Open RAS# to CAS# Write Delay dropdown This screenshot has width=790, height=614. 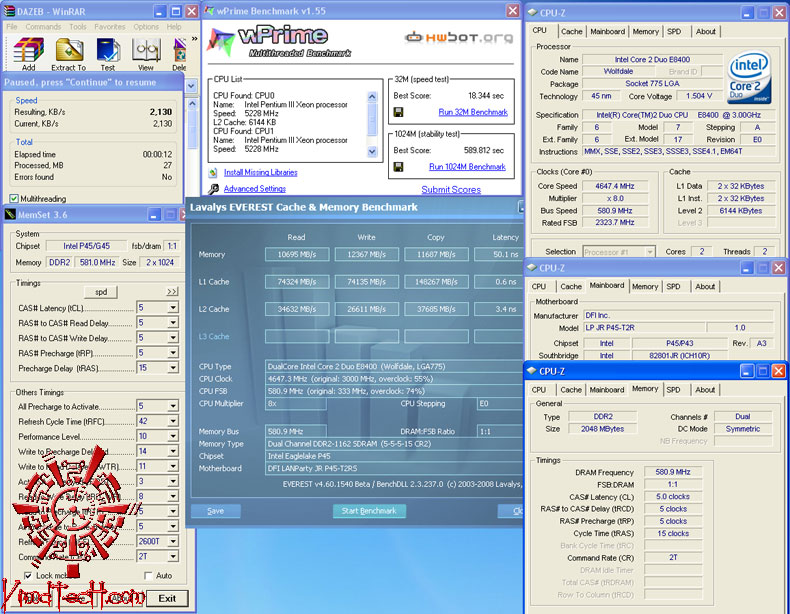point(173,338)
